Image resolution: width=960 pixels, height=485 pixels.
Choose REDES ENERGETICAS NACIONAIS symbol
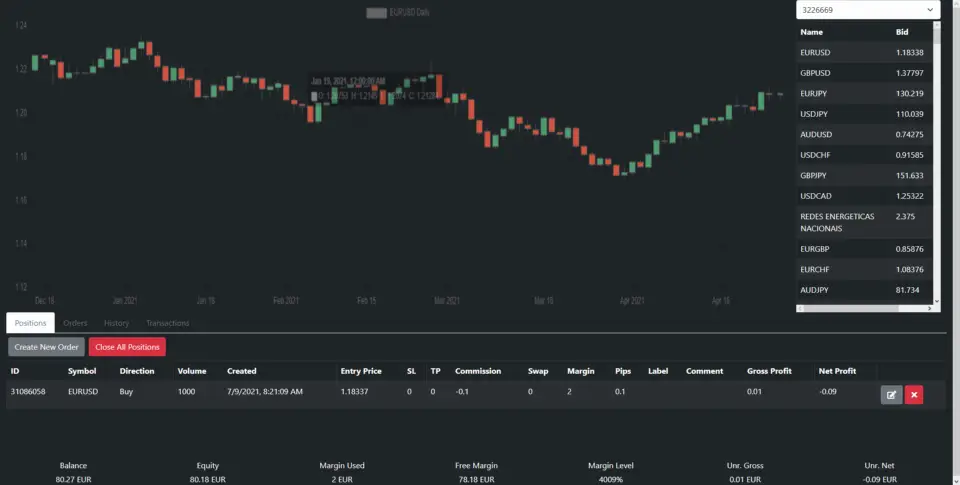(x=864, y=222)
